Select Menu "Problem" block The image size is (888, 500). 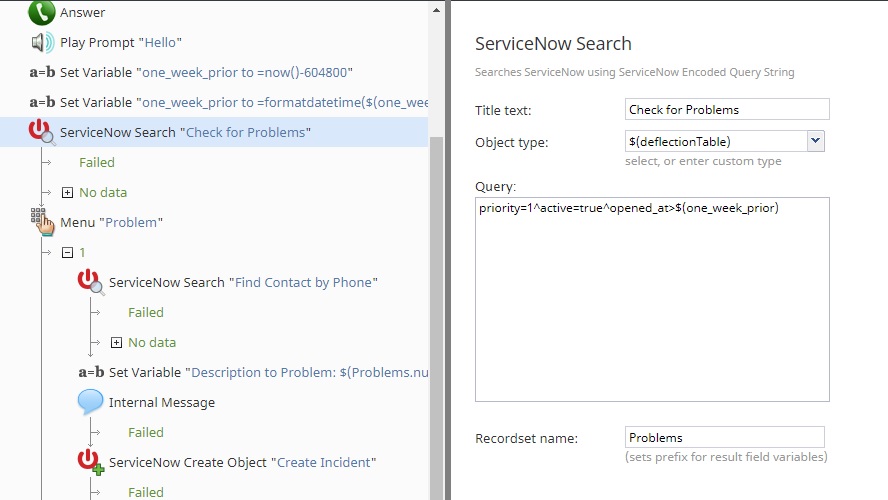coord(111,223)
